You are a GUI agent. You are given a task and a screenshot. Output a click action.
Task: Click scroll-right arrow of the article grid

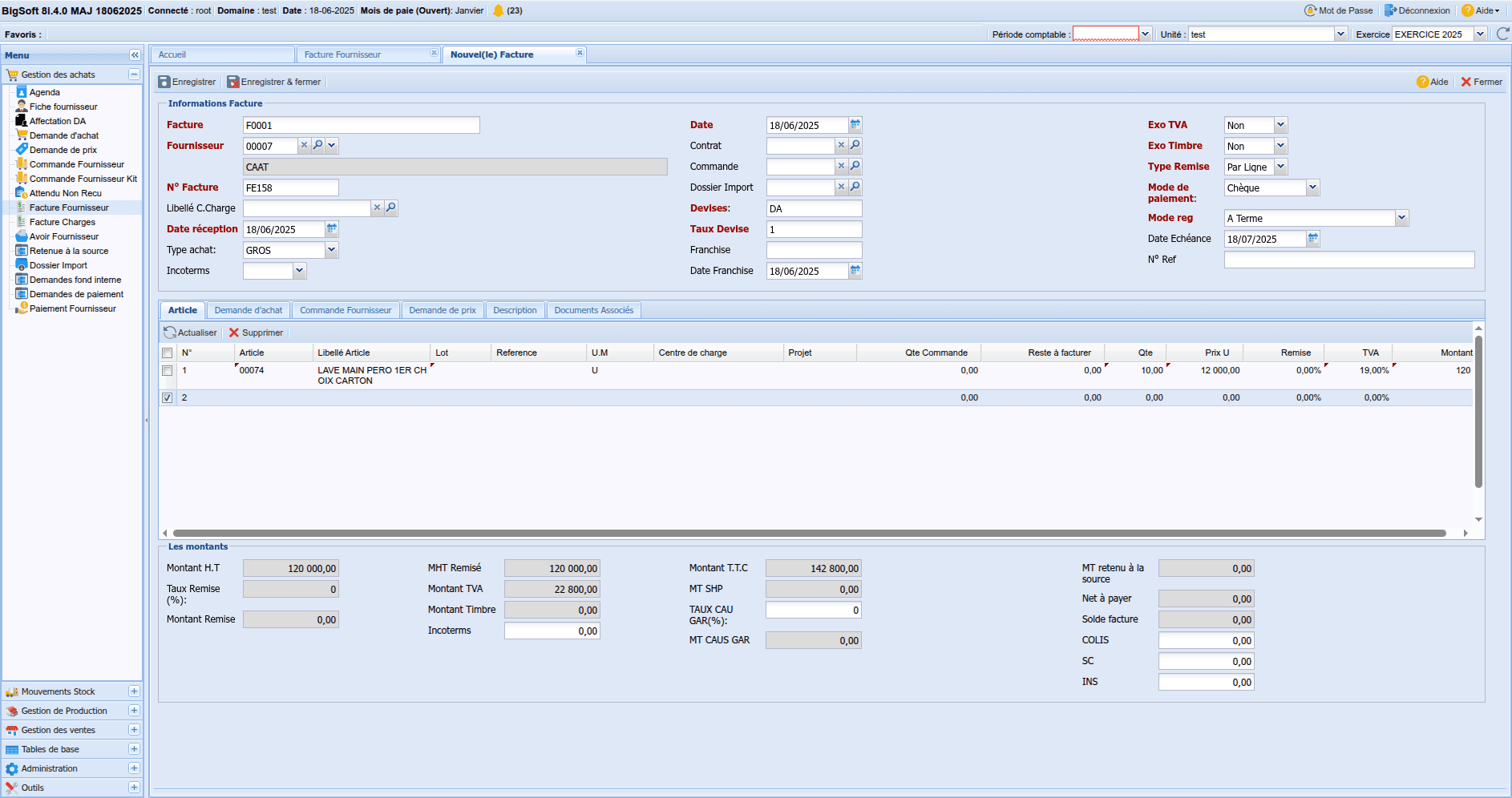[1466, 533]
